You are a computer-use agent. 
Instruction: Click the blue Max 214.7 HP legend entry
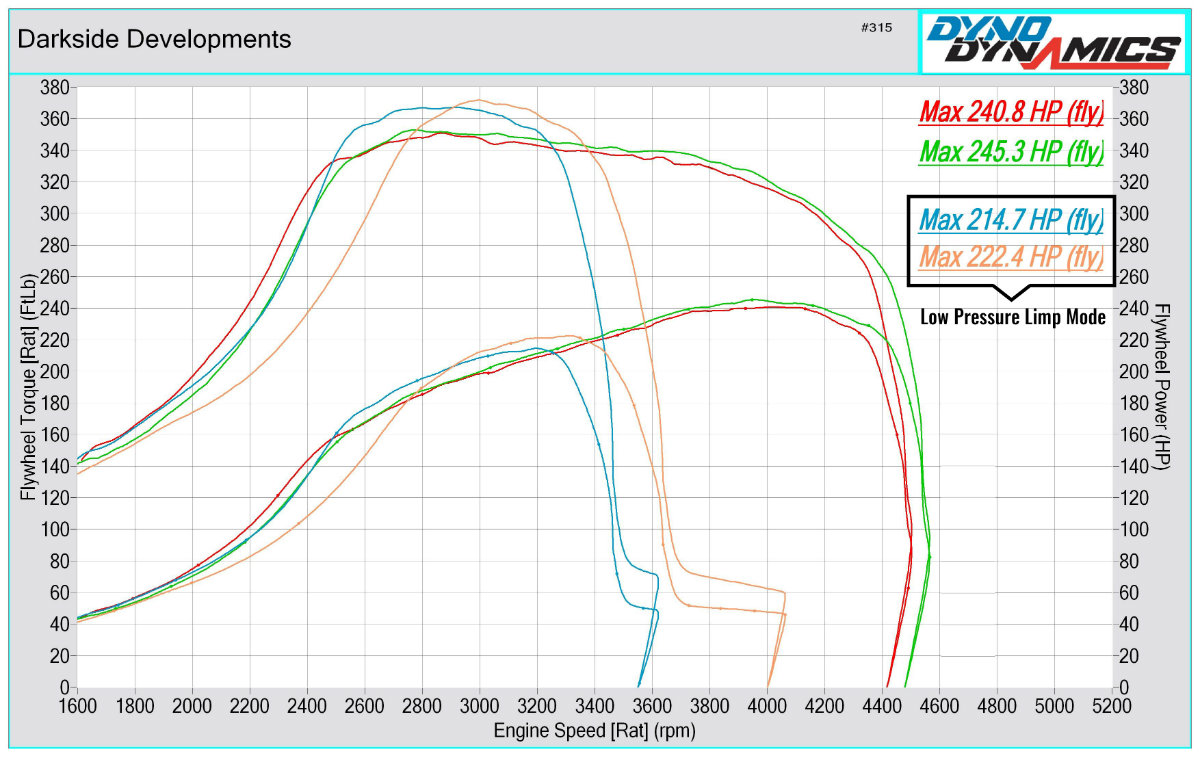pyautogui.click(x=1011, y=219)
